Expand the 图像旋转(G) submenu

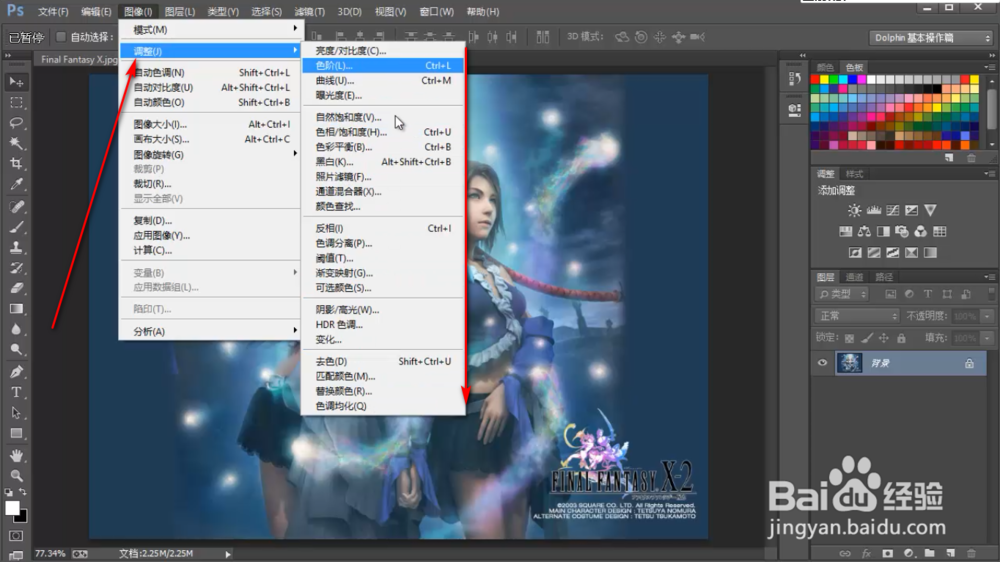(x=209, y=154)
